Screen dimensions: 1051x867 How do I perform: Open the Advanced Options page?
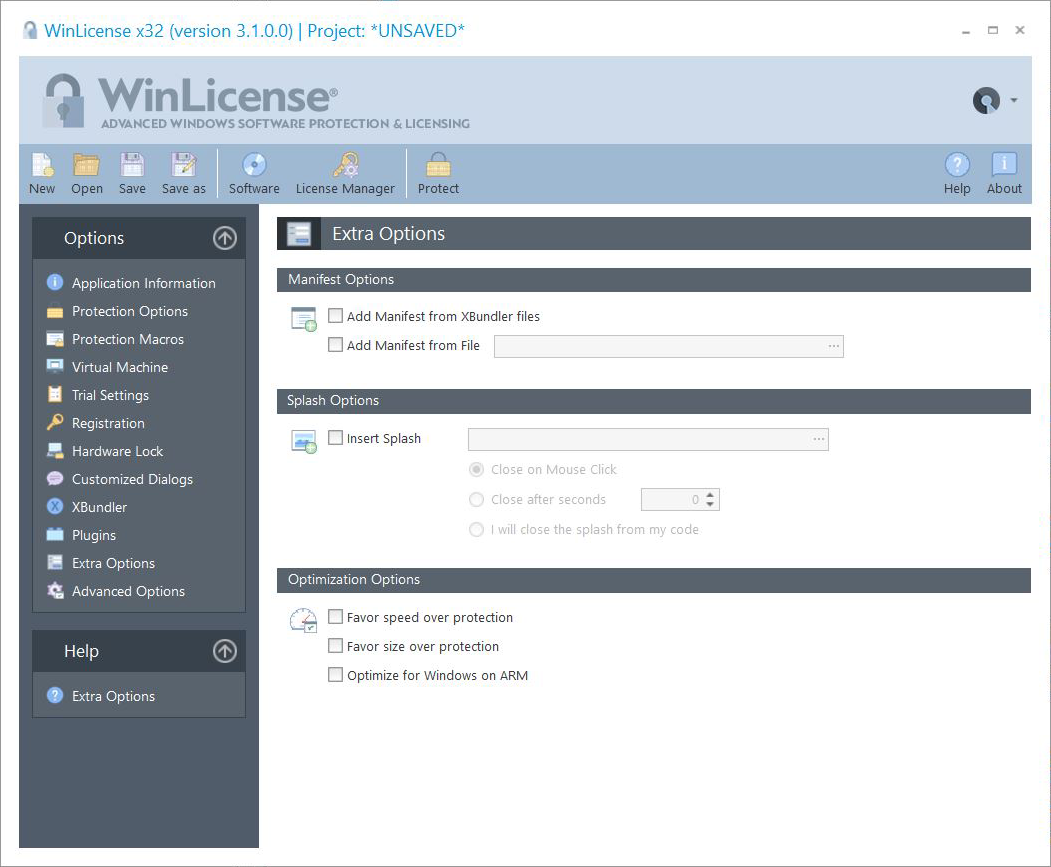pos(128,591)
